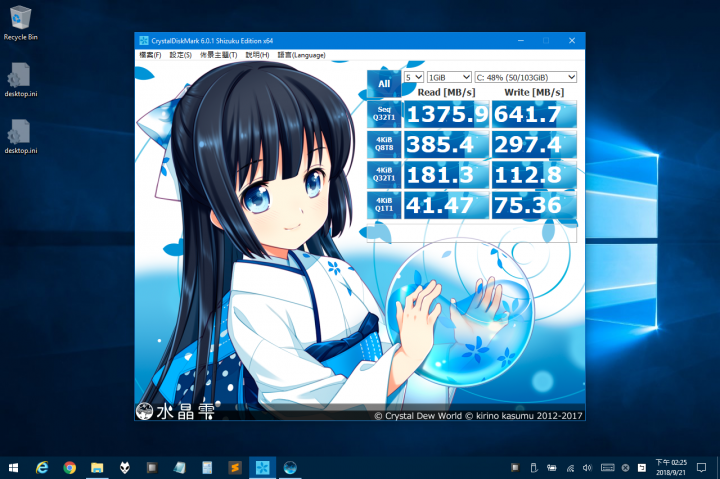Start the Seq Q32T1 benchmark
720x479 pixels.
coord(384,114)
